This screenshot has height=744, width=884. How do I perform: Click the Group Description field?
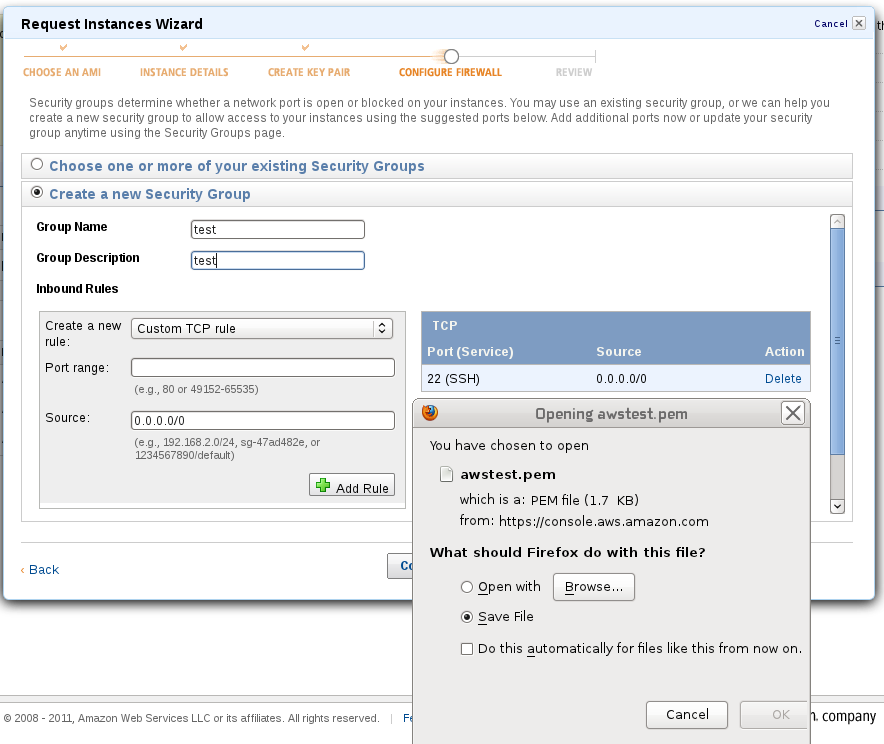277,260
